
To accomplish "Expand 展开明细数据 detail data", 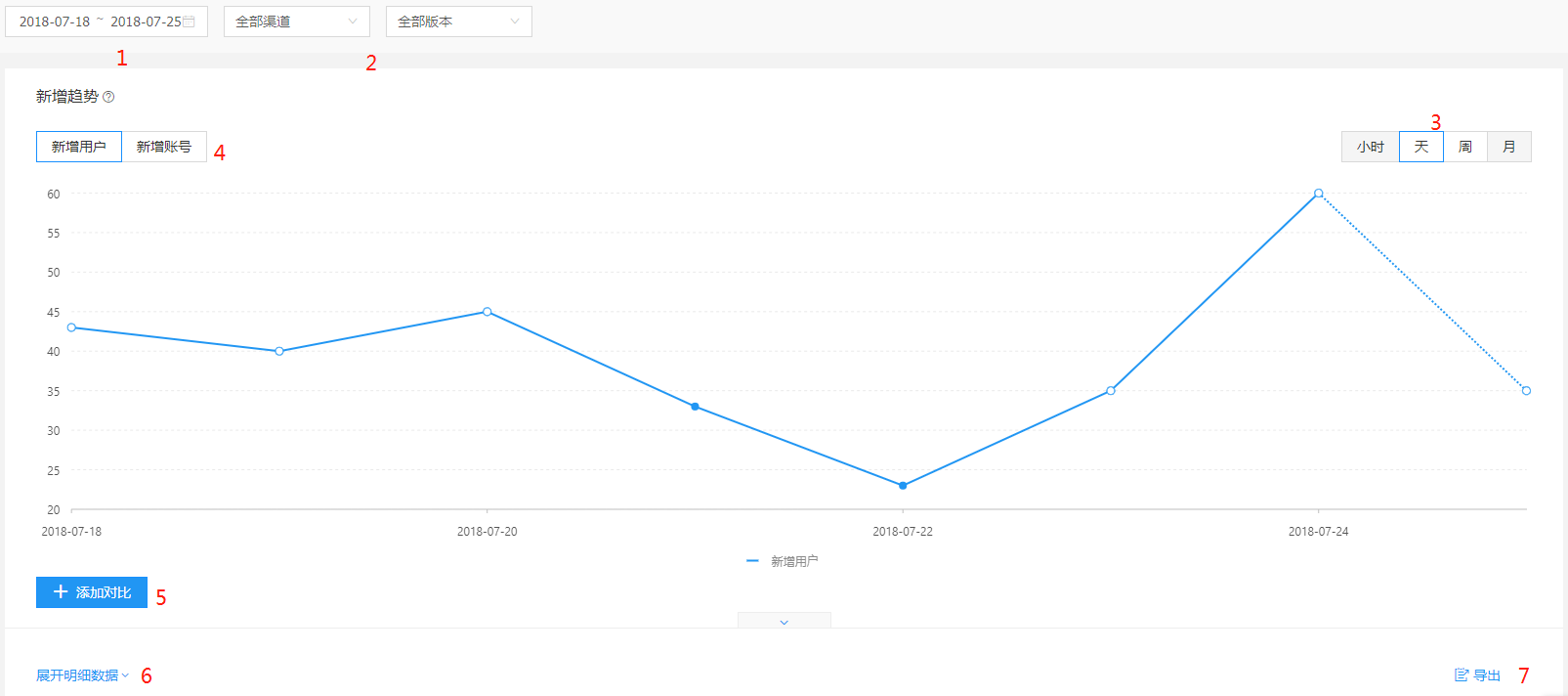I will [x=83, y=675].
